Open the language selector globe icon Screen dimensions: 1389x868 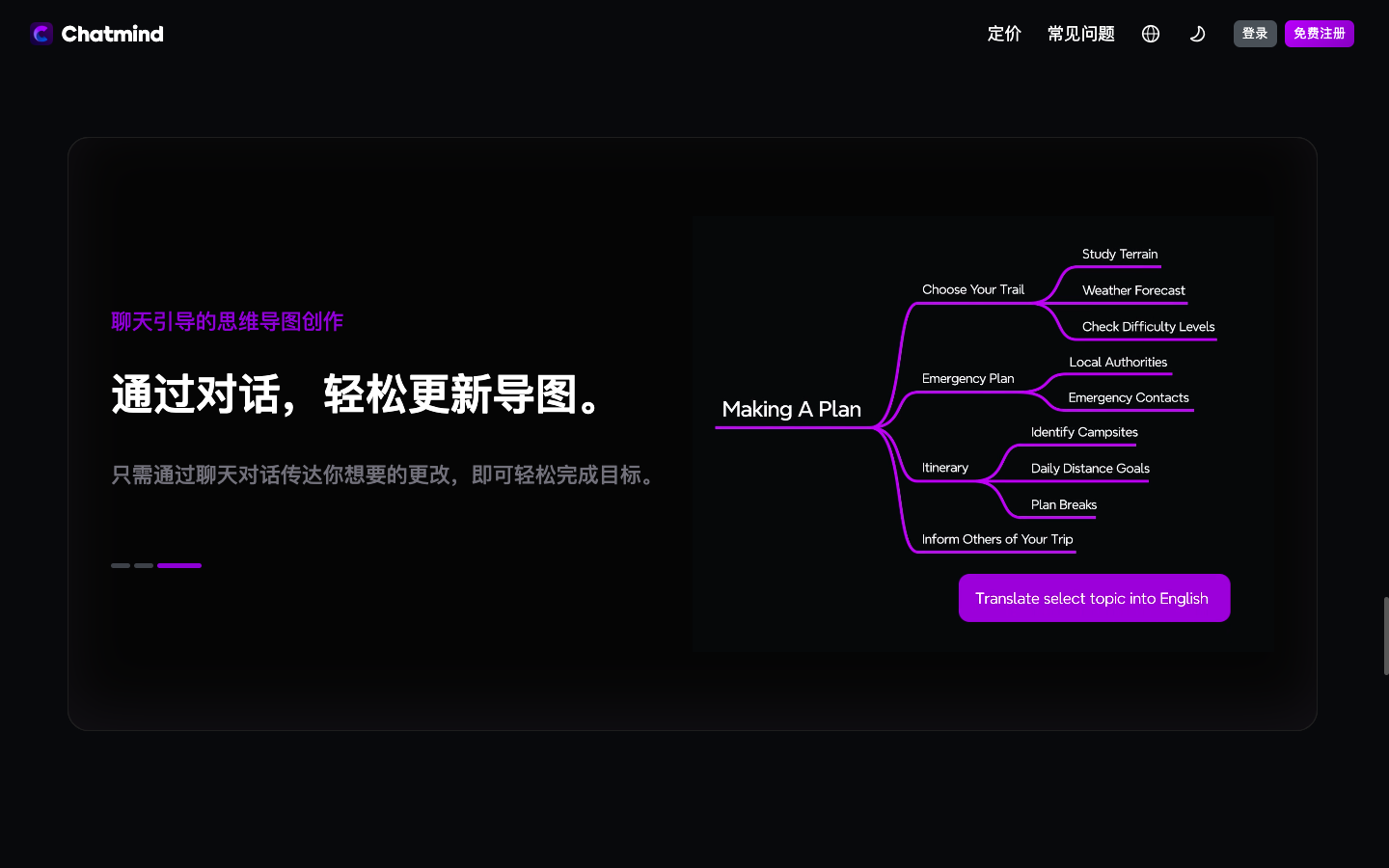tap(1151, 34)
